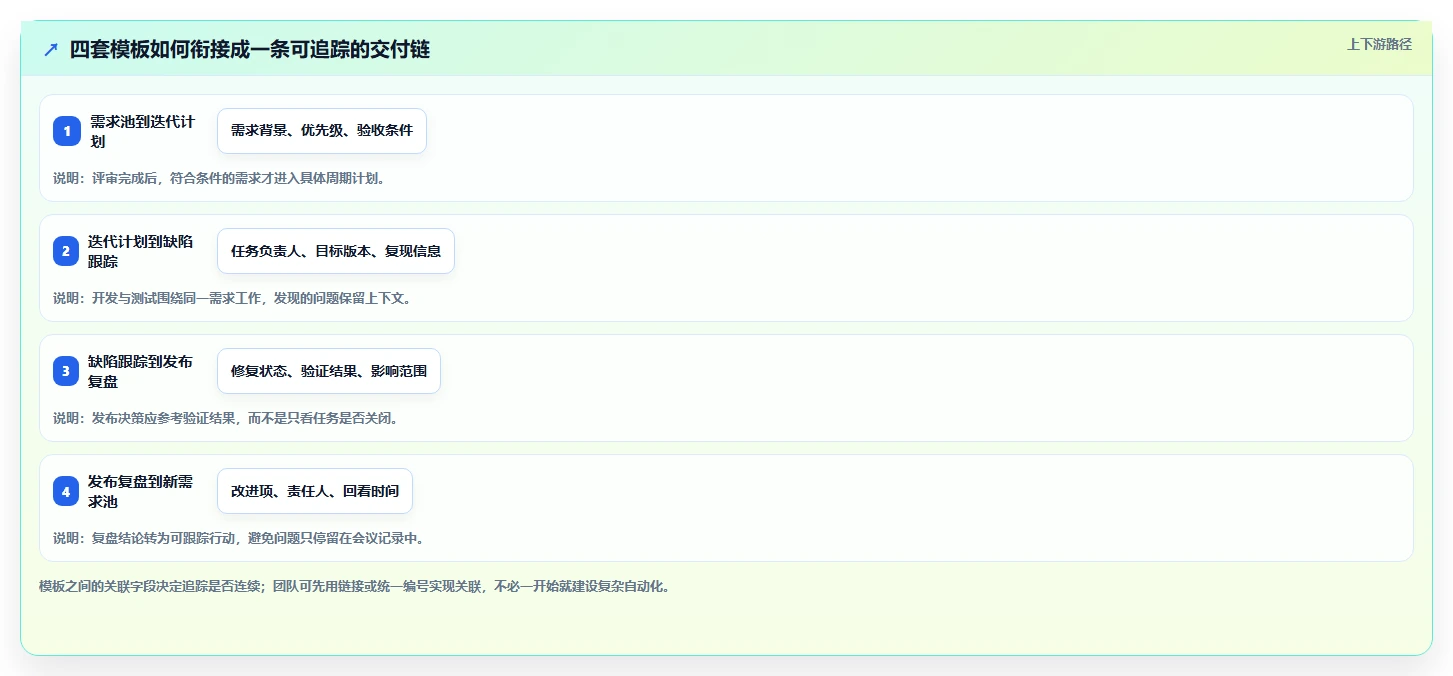Click the title 四套模板如何衔接成一条可追踪的交付链
The height and width of the screenshot is (676, 1453).
click(x=249, y=49)
